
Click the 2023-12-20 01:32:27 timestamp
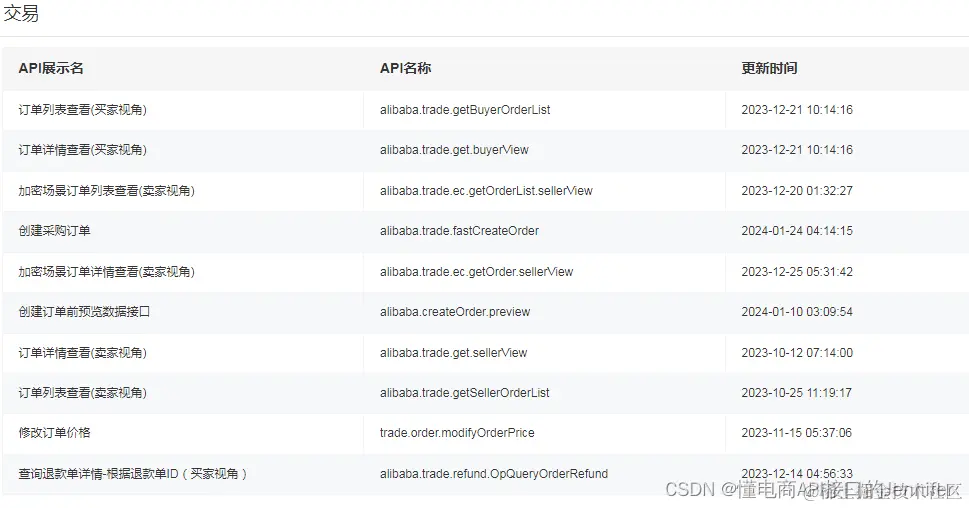click(797, 191)
